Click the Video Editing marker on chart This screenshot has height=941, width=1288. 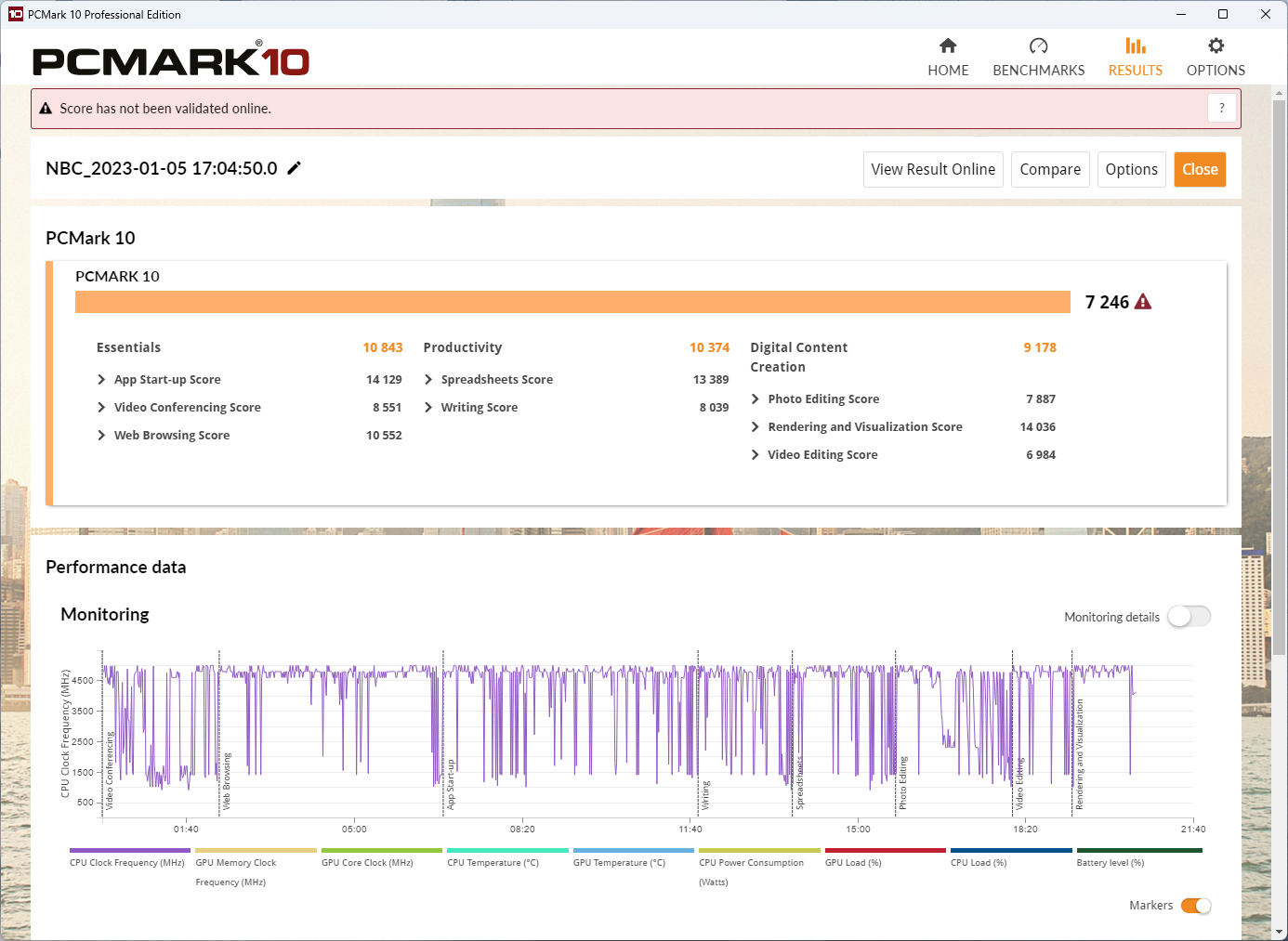pyautogui.click(x=1019, y=783)
